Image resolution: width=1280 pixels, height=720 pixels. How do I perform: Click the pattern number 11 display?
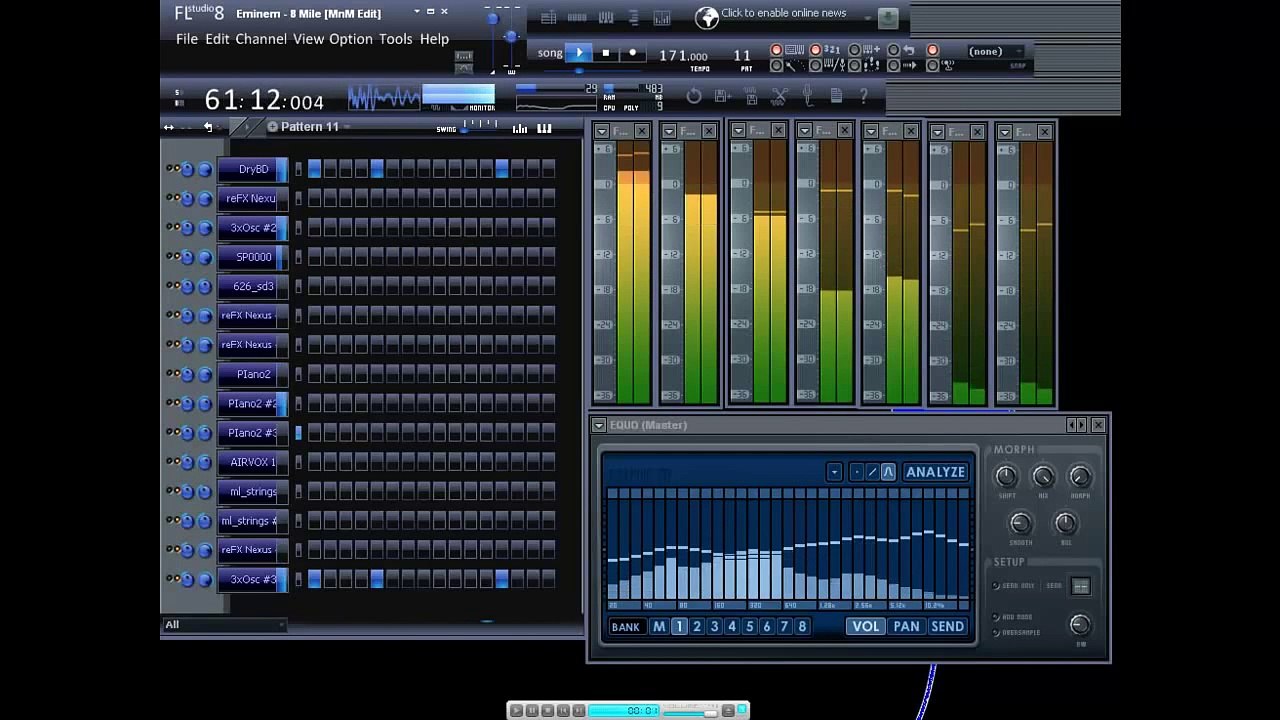(742, 56)
